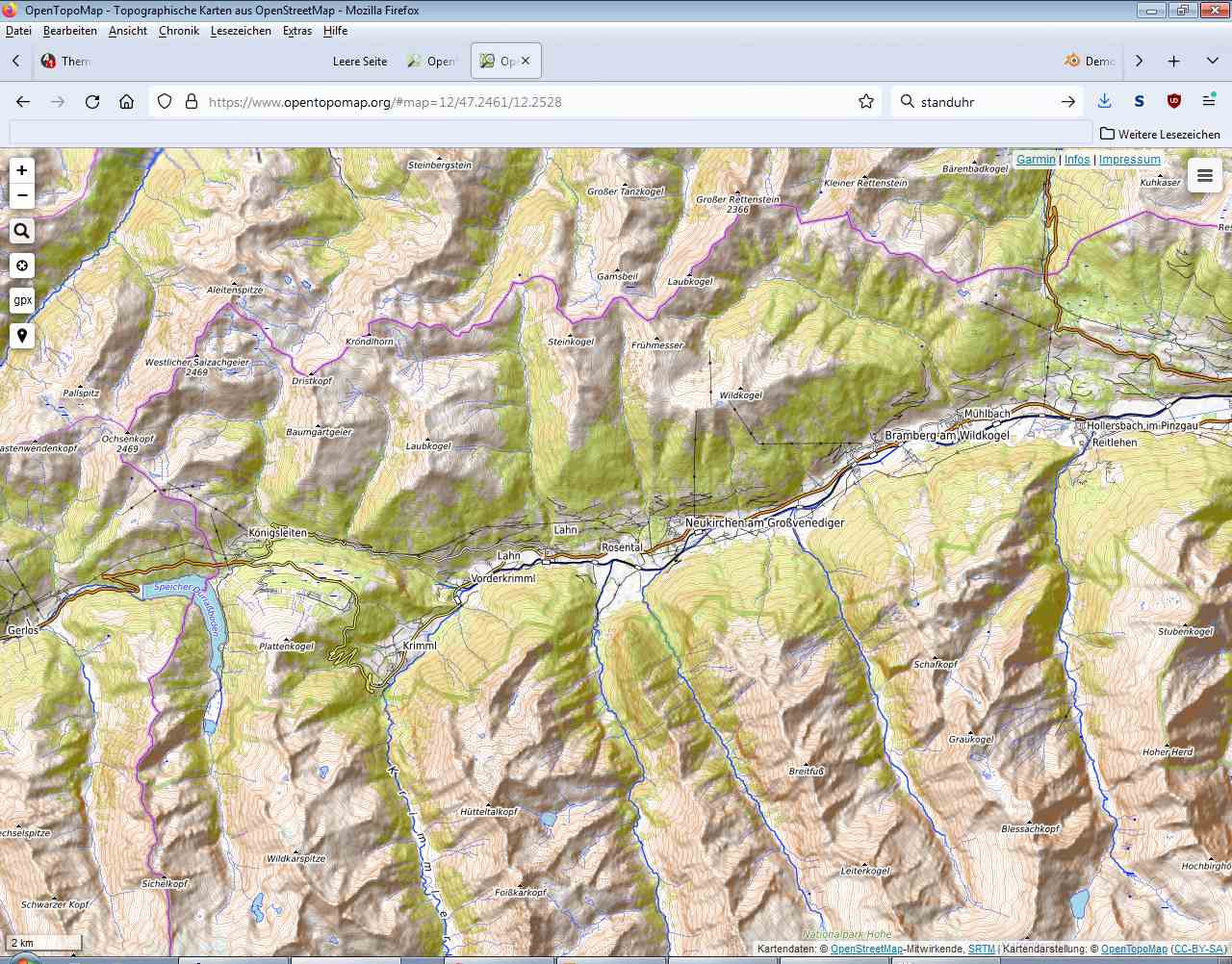Bookmark this page with the star
Screen dimensions: 1232x964
(866, 101)
